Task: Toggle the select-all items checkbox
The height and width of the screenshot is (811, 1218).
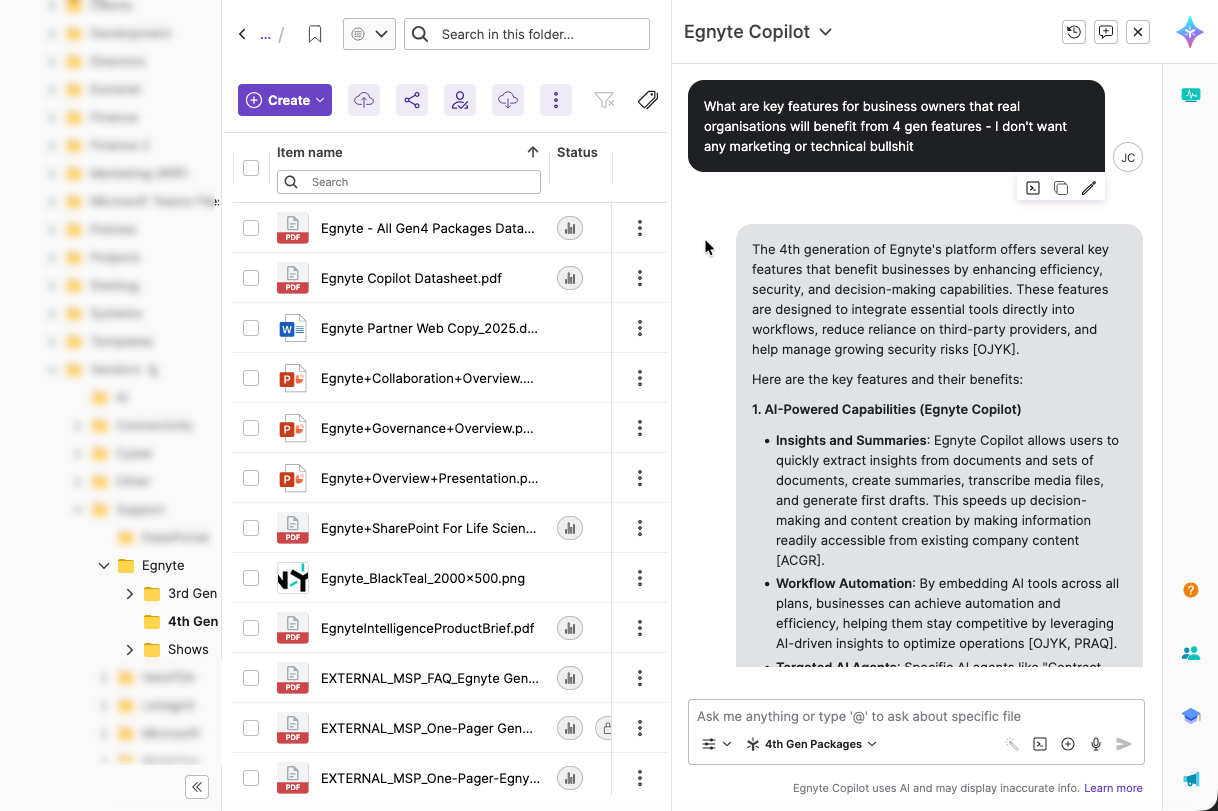Action: (x=251, y=168)
